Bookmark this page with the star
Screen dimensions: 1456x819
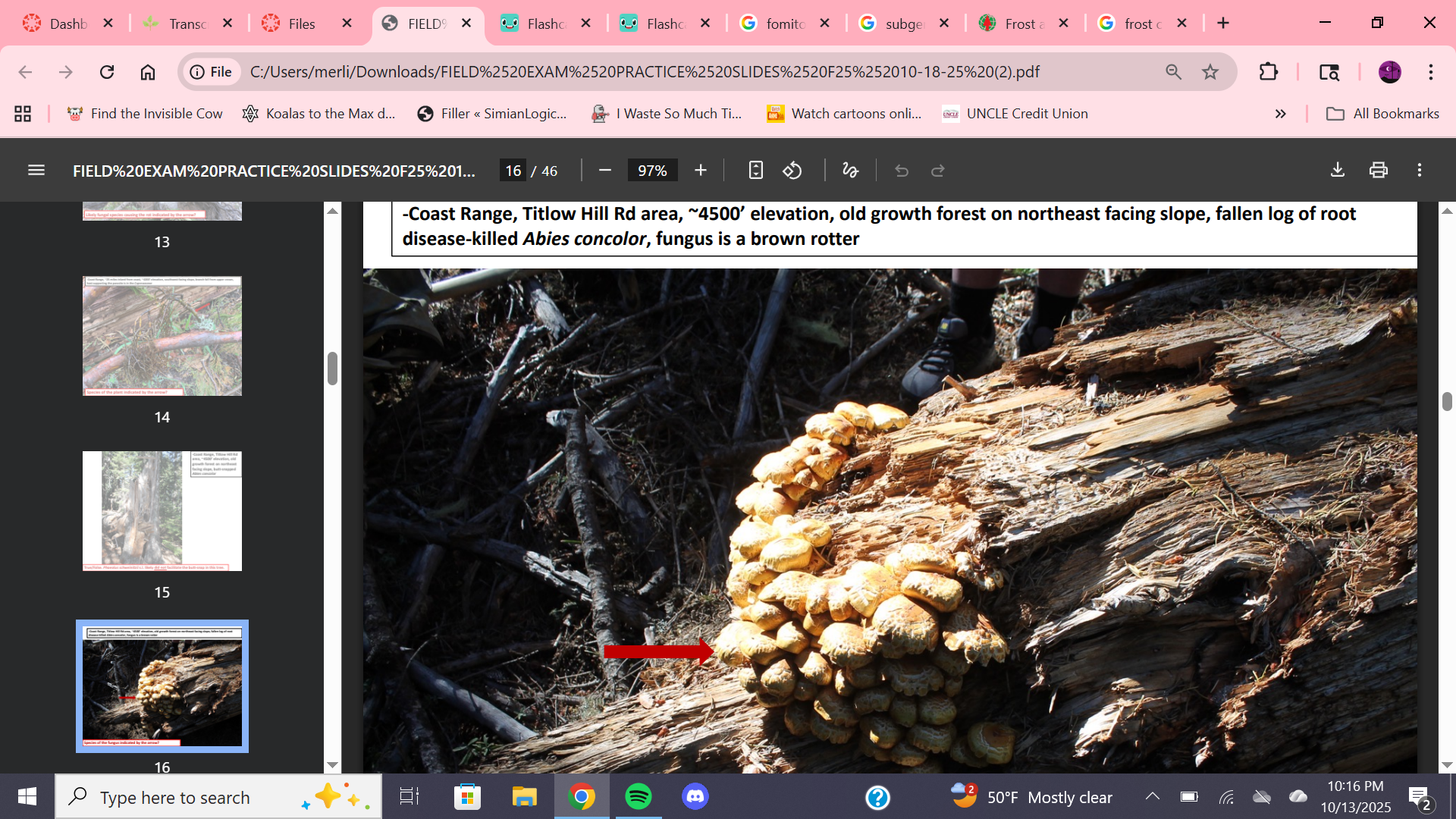1210,72
